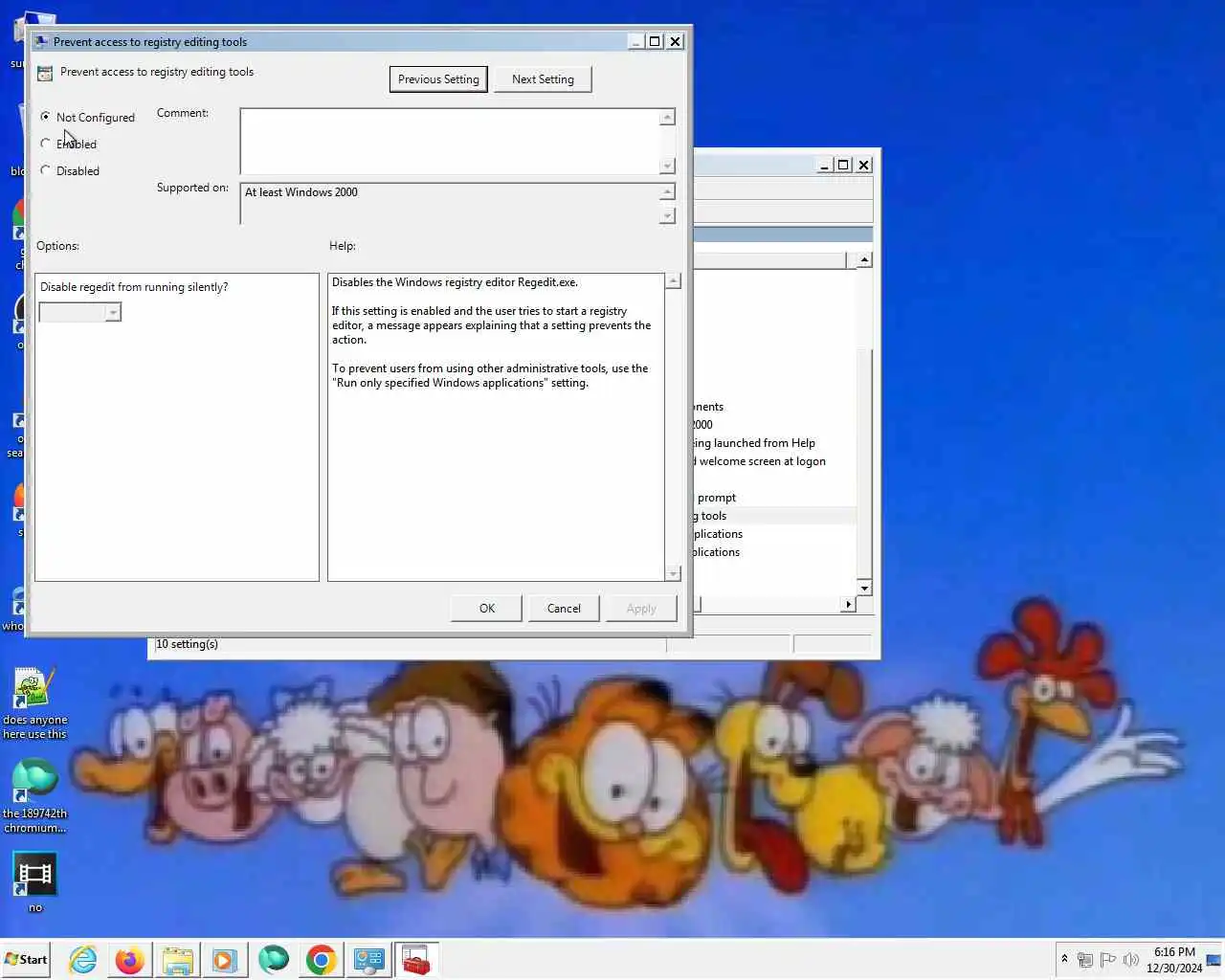Viewport: 1225px width, 980px height.
Task: Select the Enabled radio option
Action: (x=46, y=144)
